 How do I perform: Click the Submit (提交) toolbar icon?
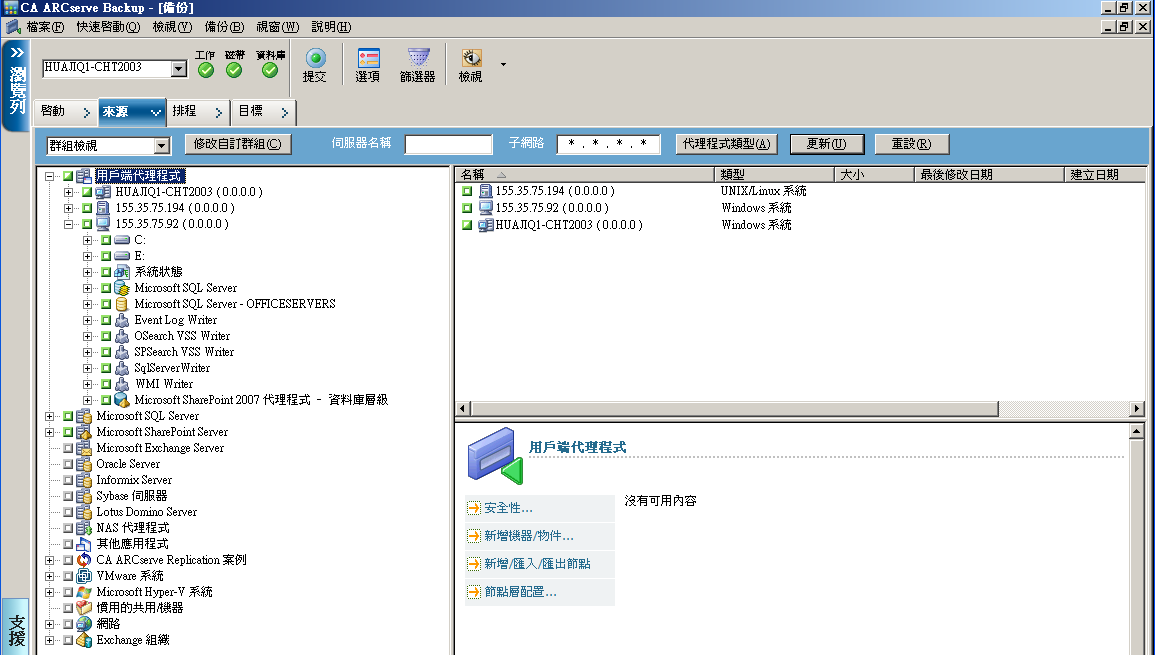point(315,58)
